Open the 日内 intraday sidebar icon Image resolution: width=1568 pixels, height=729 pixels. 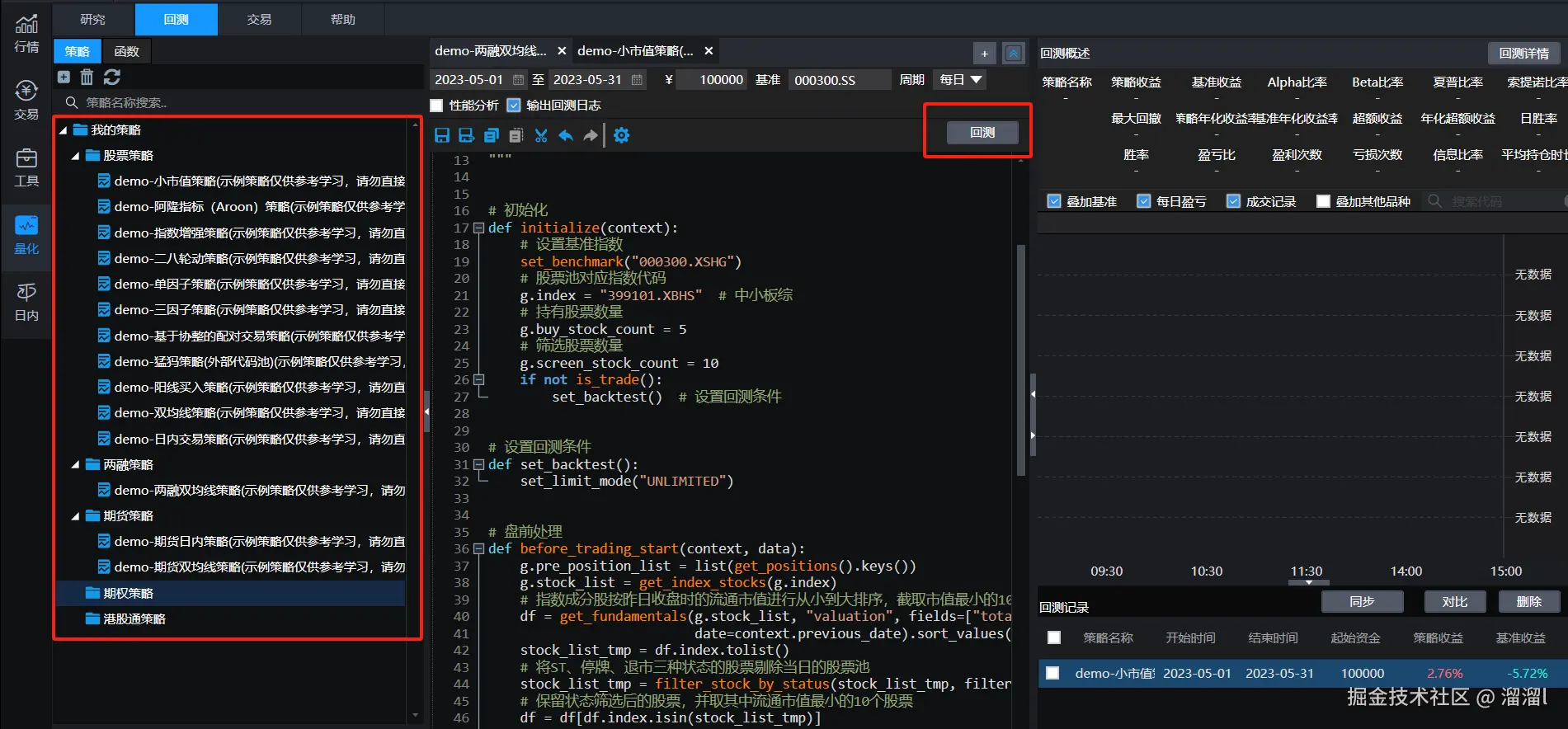tap(26, 302)
